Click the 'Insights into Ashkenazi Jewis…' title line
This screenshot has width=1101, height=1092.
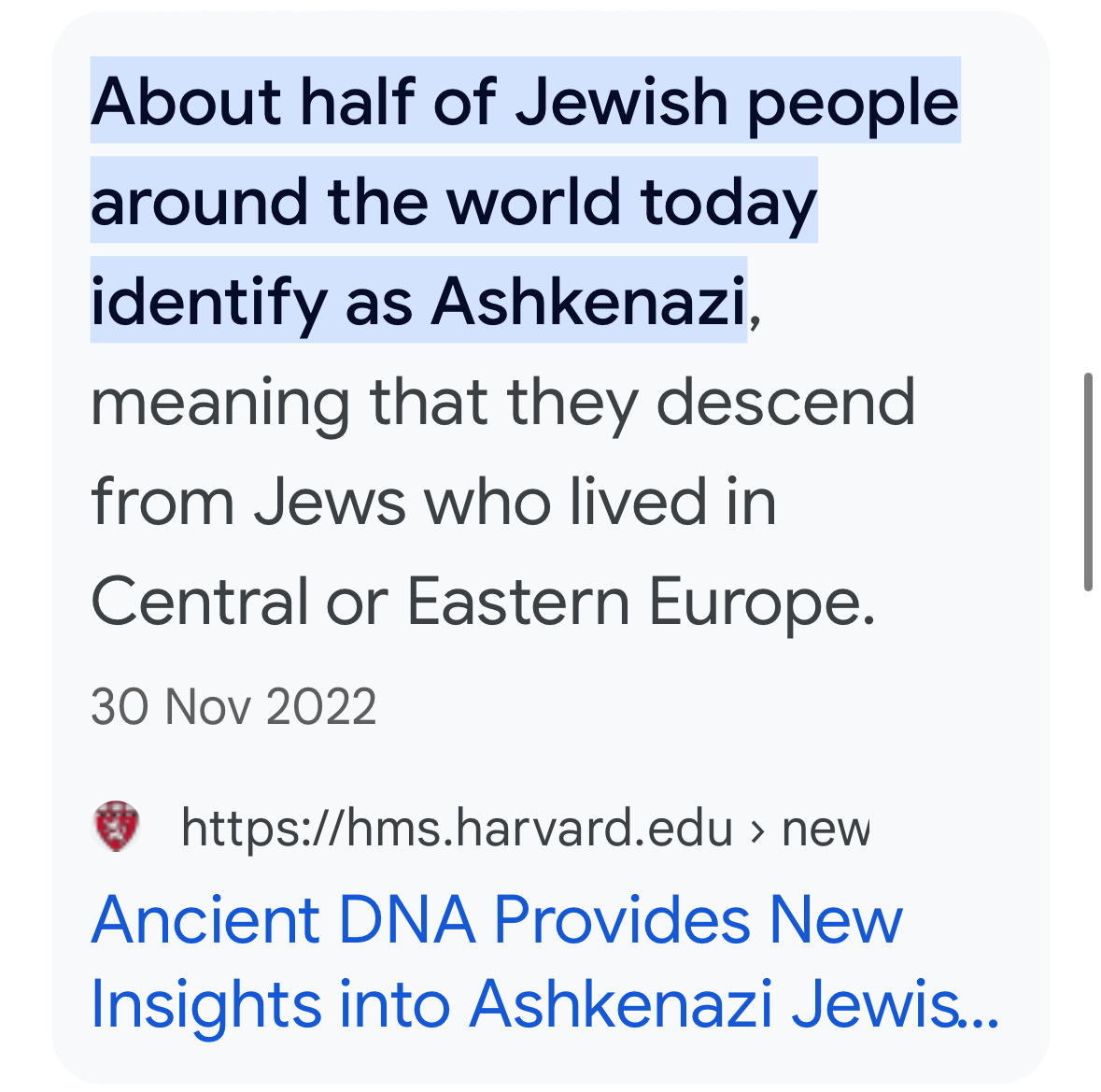tap(544, 1005)
